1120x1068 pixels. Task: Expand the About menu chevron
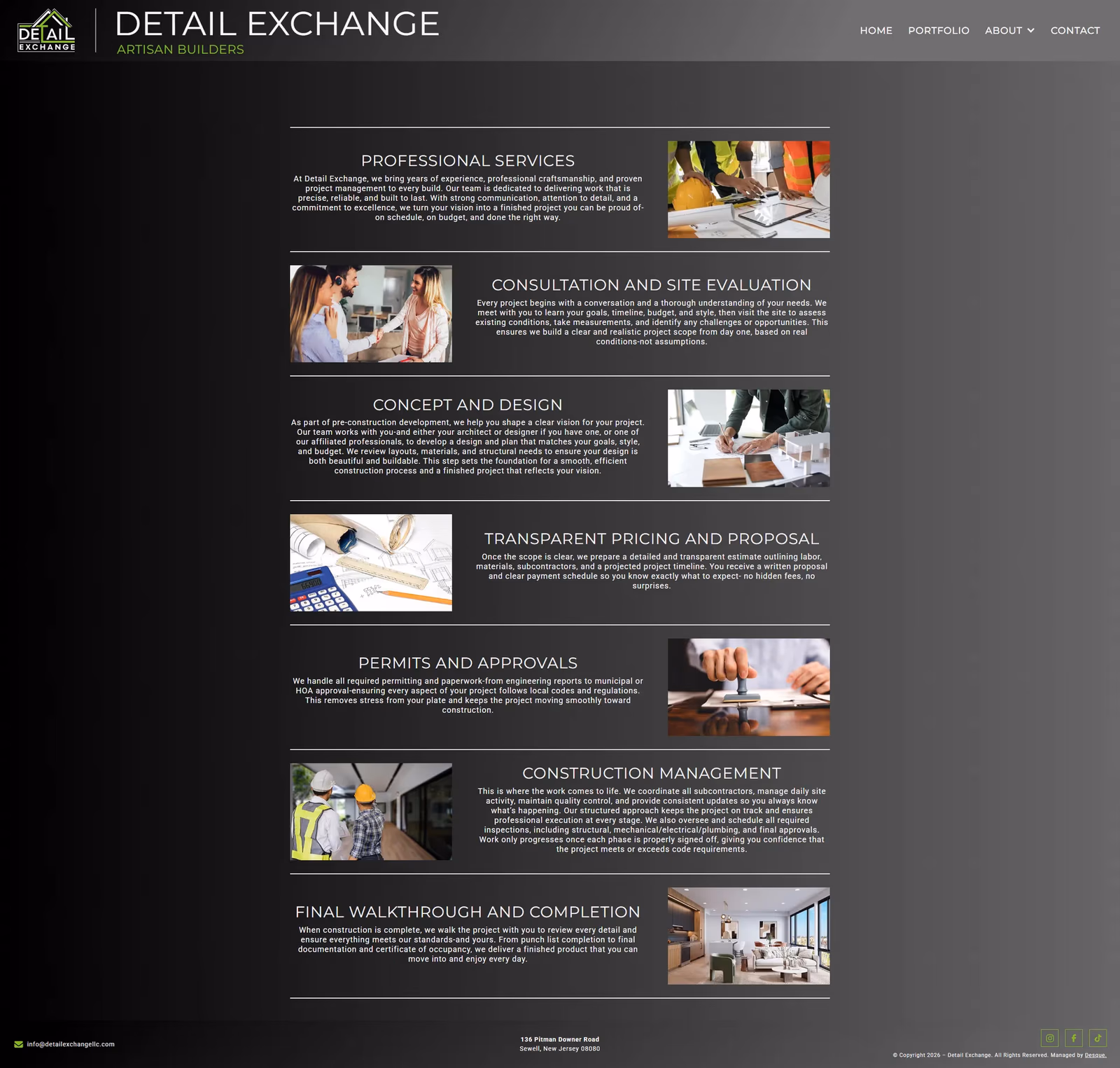(x=1030, y=30)
